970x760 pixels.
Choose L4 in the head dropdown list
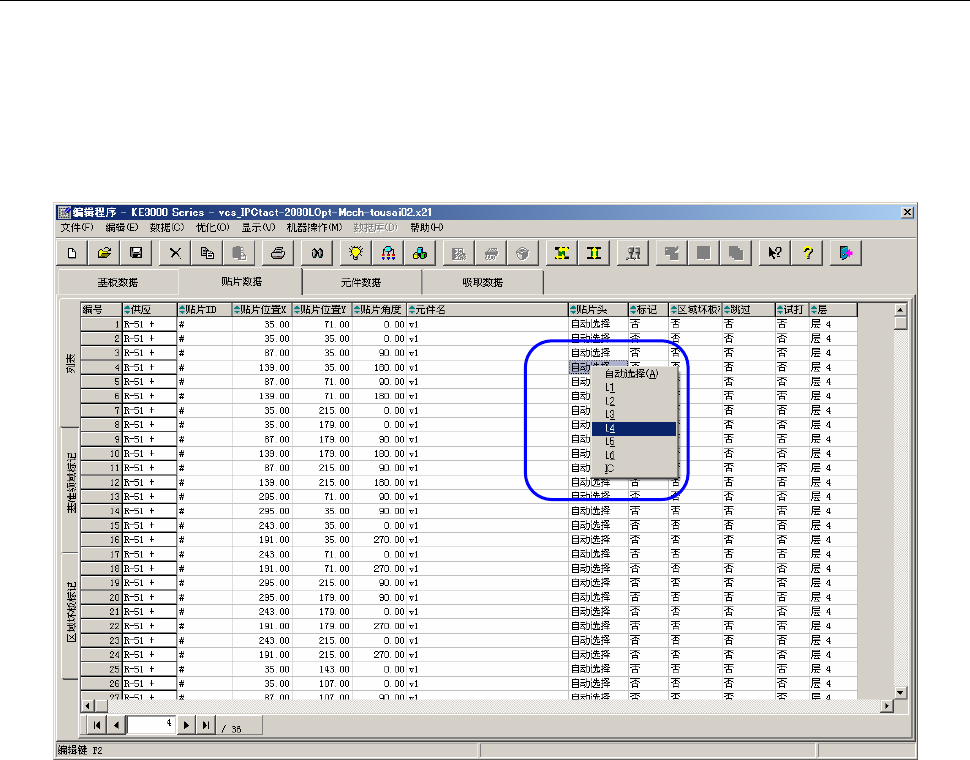(x=633, y=429)
